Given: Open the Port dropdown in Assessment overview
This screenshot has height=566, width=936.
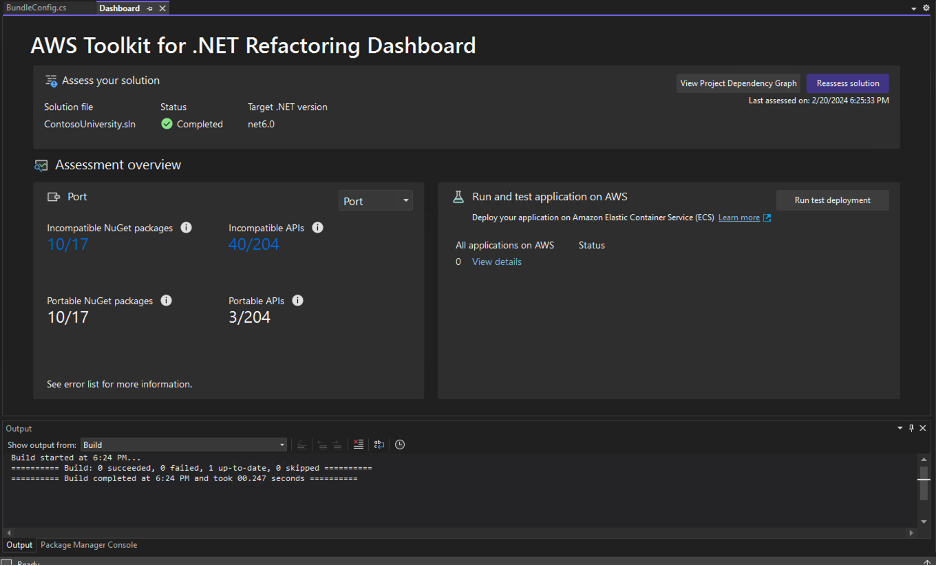Looking at the screenshot, I should pyautogui.click(x=375, y=201).
